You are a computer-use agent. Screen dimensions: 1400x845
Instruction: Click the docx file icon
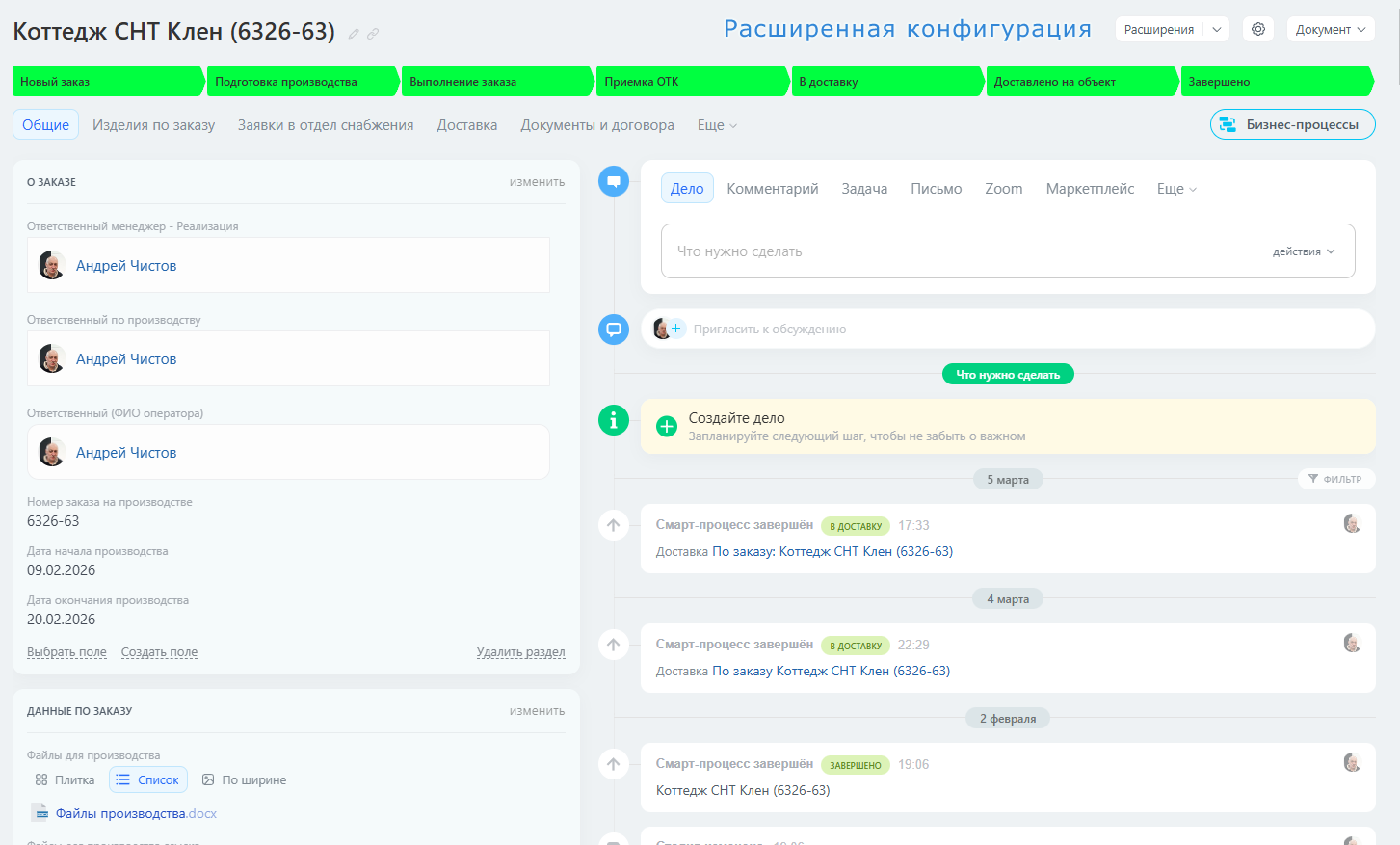pos(40,812)
